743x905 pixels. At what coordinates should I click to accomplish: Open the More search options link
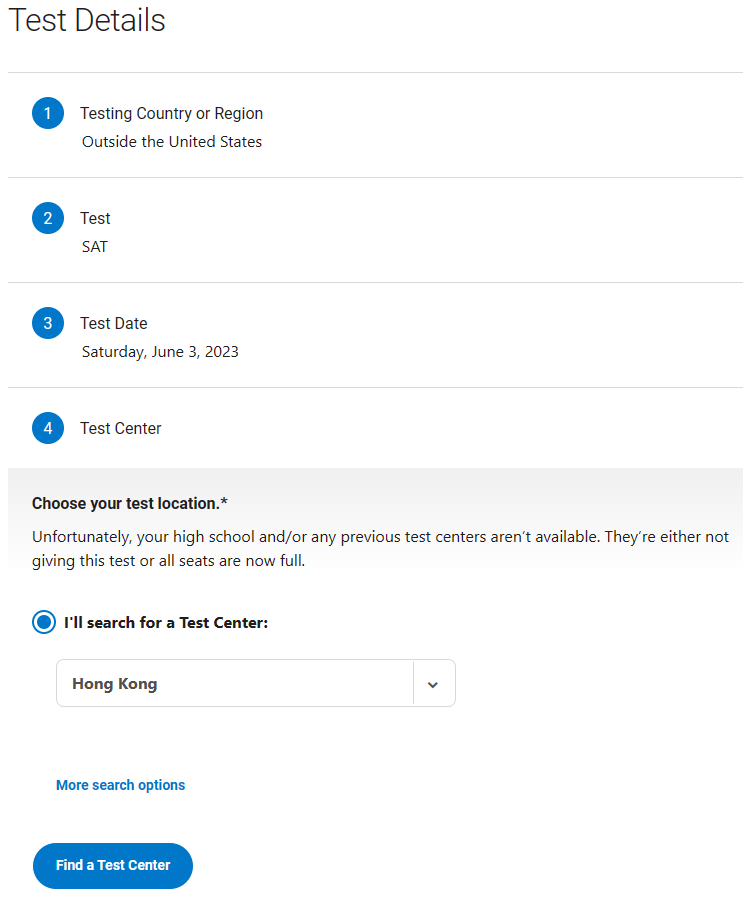click(x=121, y=785)
